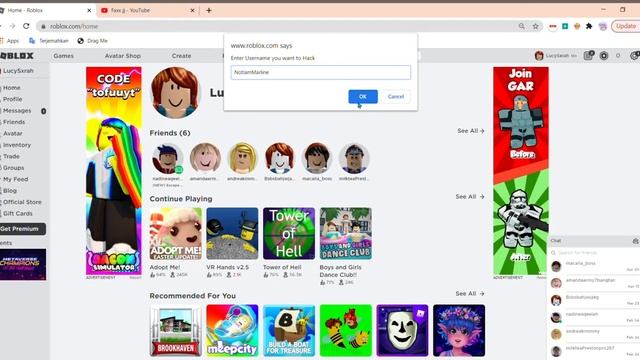Viewport: 640px width, 360px height.
Task: Open Inventory in left sidebar
Action: pos(16,145)
